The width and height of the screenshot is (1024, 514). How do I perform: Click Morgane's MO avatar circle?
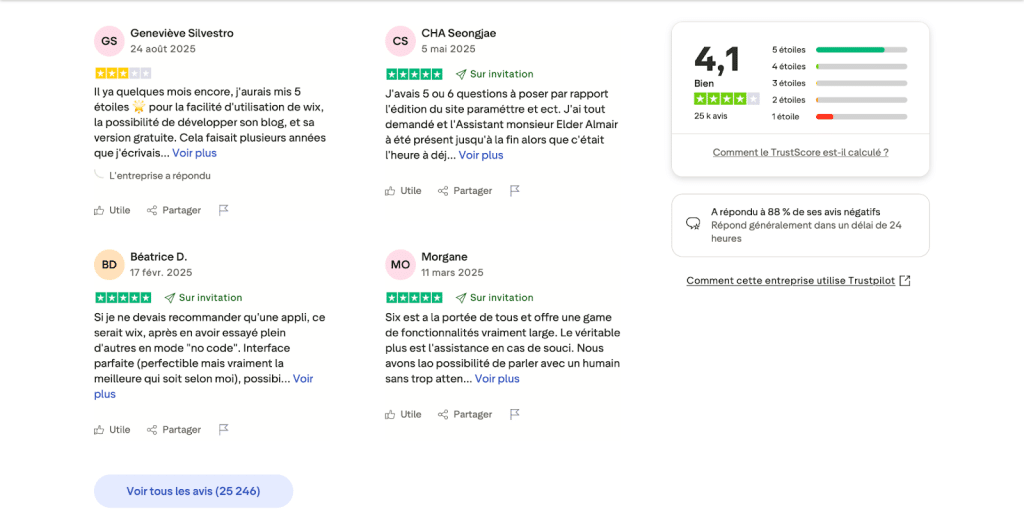pyautogui.click(x=400, y=265)
